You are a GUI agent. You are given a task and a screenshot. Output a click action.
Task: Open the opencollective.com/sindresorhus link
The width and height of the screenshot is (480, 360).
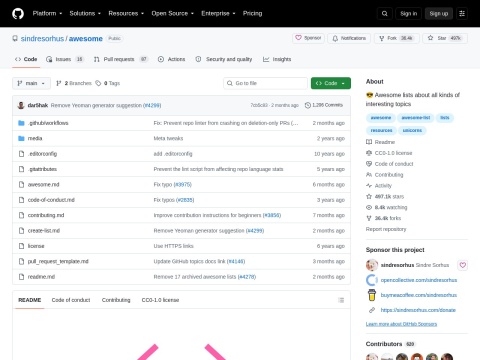tap(419, 280)
